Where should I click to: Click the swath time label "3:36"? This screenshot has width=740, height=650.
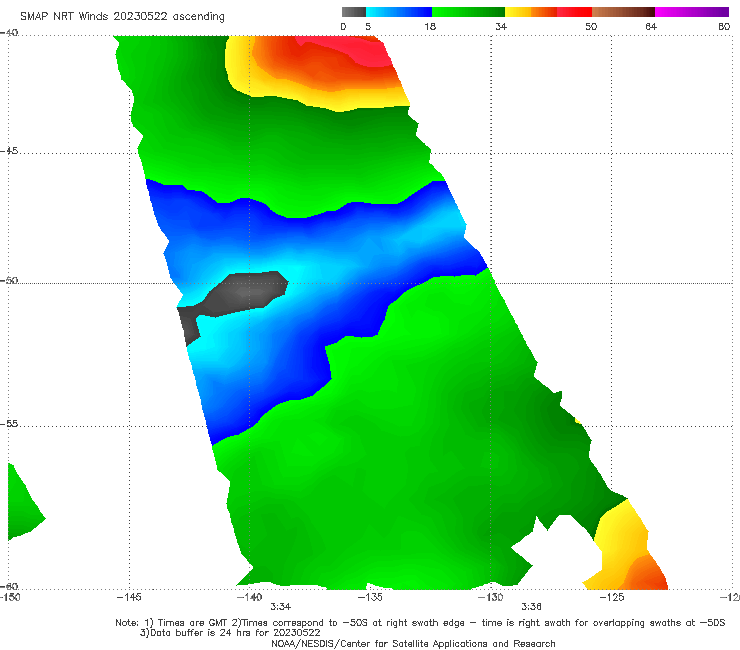tap(531, 607)
